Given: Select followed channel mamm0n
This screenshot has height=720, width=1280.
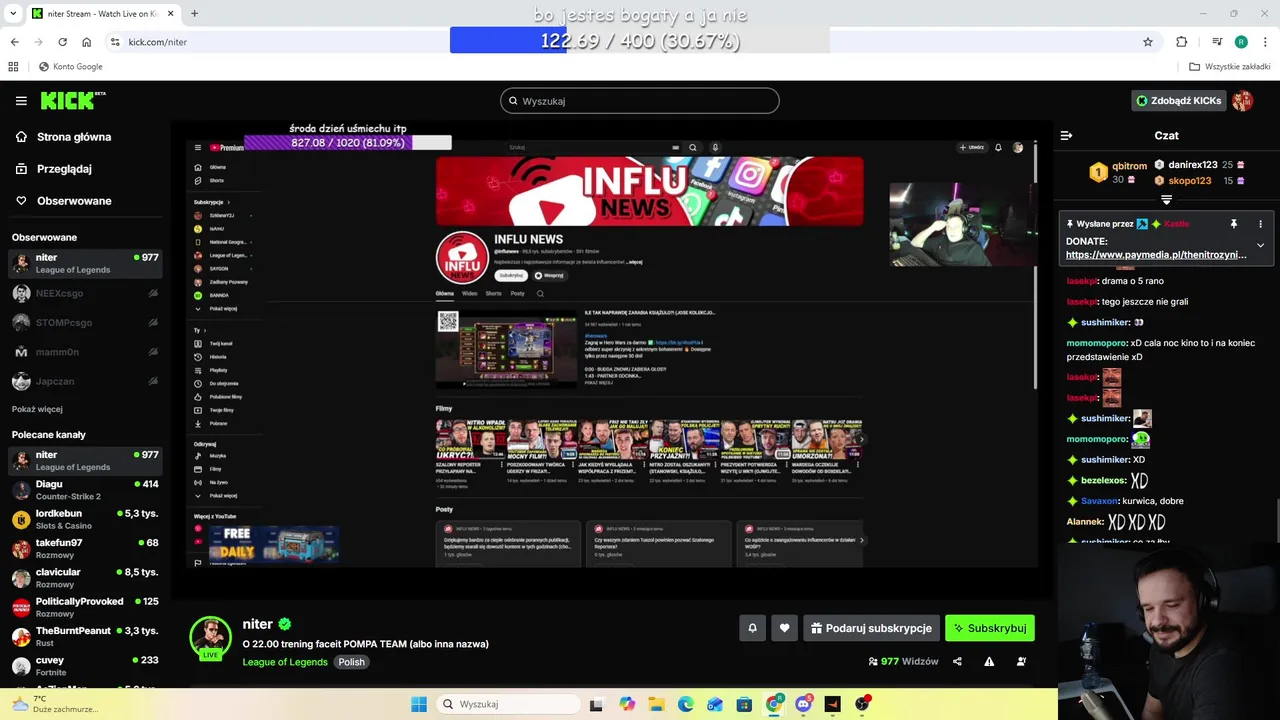Looking at the screenshot, I should (85, 352).
